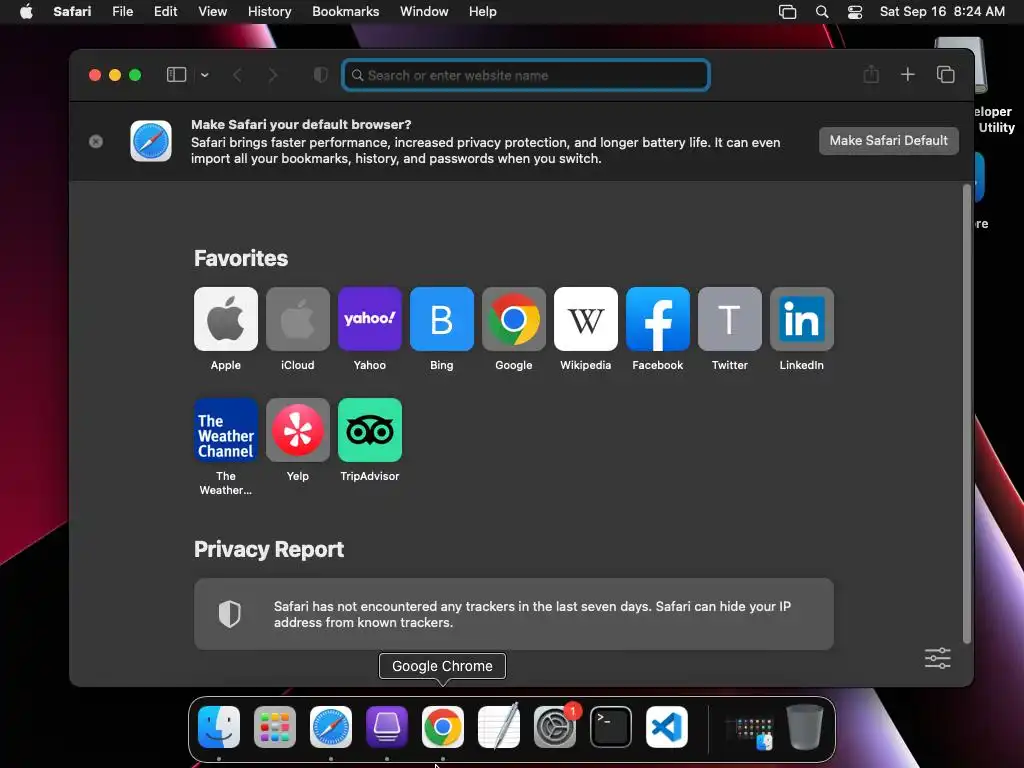Open the View menu
This screenshot has height=768, width=1024.
[x=212, y=11]
